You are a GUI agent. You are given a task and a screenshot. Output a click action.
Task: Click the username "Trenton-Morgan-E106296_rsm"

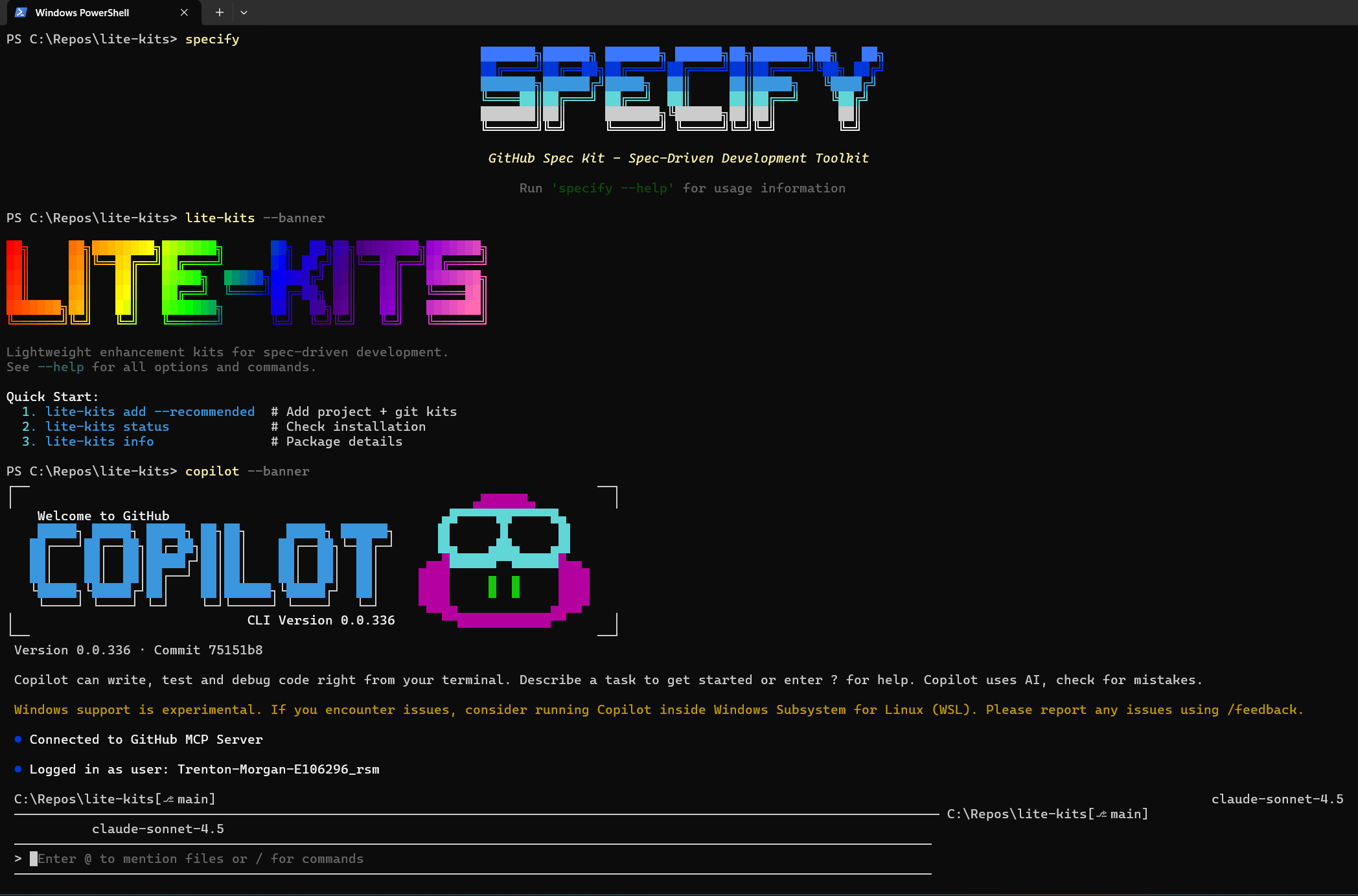279,769
